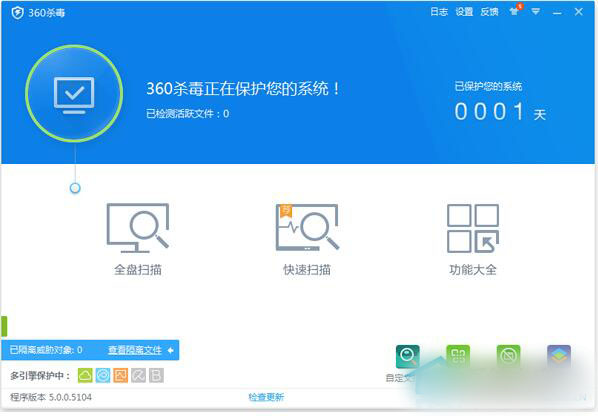Open the 反馈 feedback menu
598x416 pixels.
489,12
